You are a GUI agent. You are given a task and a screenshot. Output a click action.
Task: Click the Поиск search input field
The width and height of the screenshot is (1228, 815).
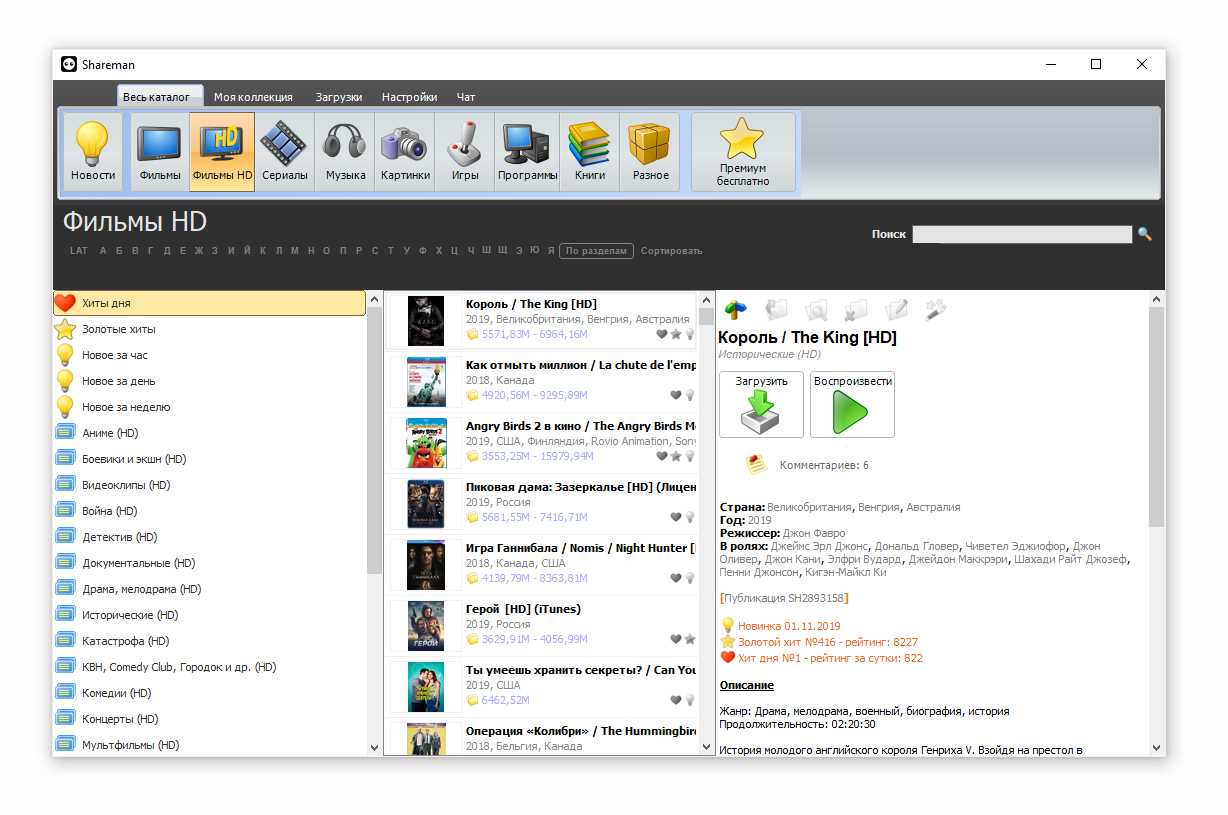click(x=1021, y=234)
